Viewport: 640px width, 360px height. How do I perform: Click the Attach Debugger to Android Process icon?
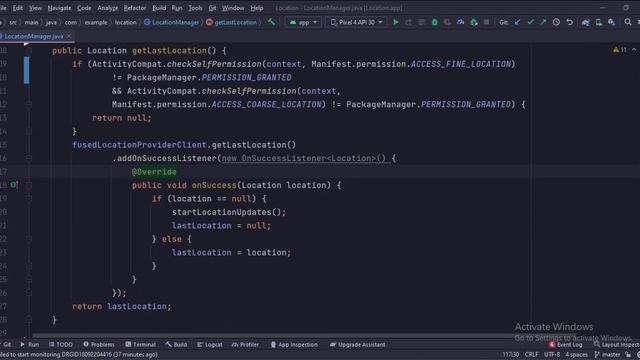click(x=473, y=22)
